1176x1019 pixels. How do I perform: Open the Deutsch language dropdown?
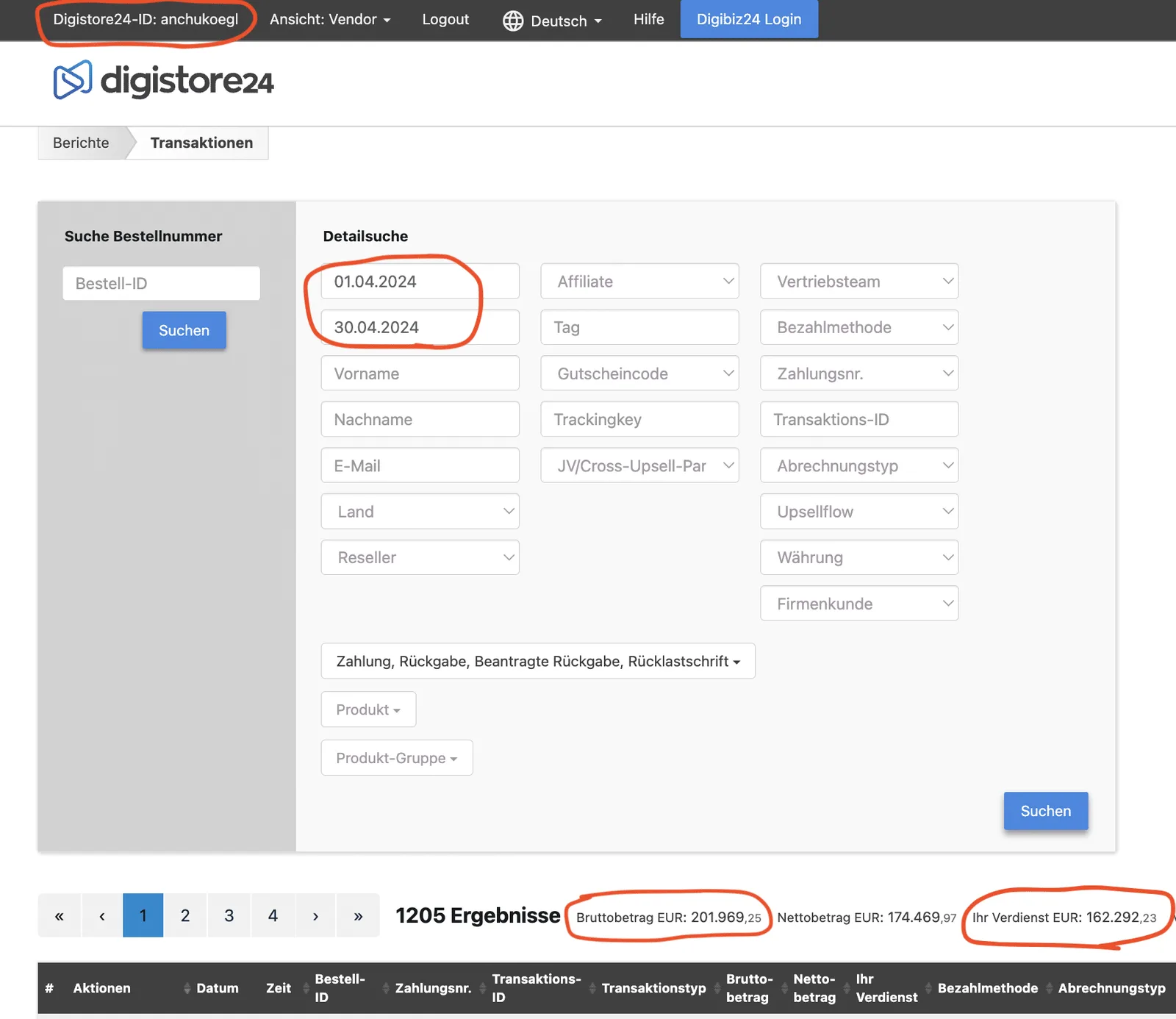566,21
